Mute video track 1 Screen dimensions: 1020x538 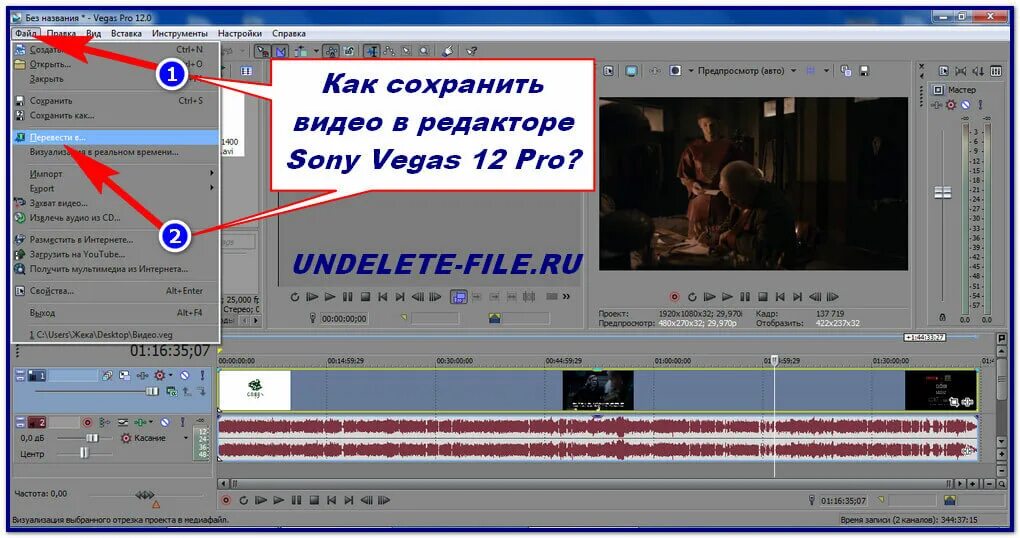pos(185,375)
